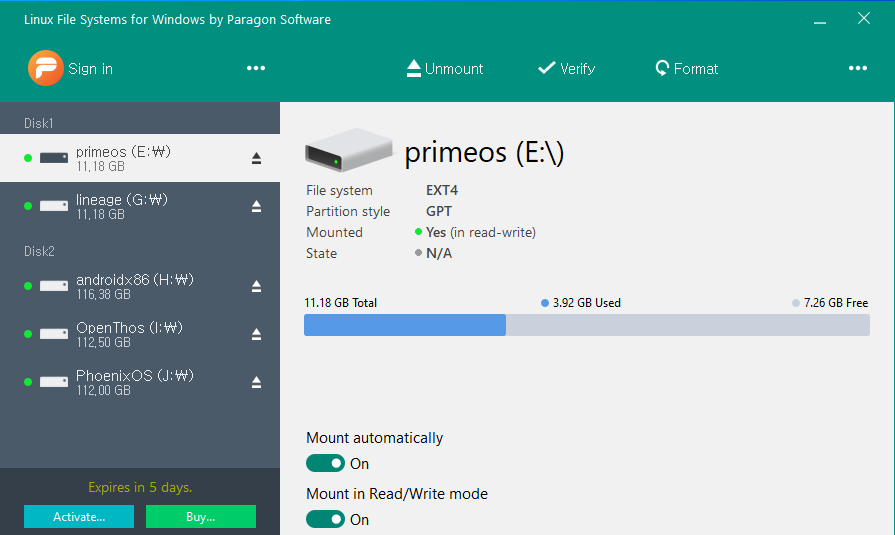
Task: Click the Expires in 5 days notice
Action: (140, 487)
